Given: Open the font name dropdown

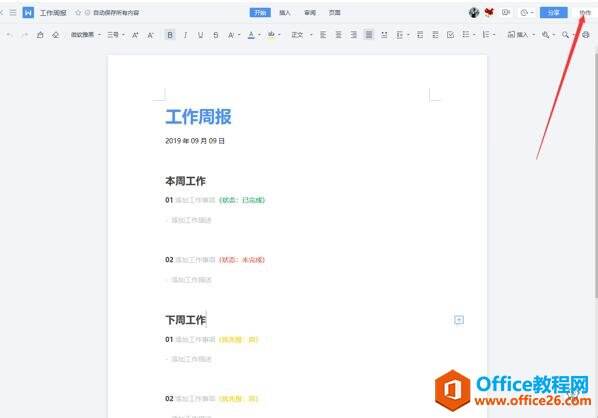Looking at the screenshot, I should coord(86,35).
